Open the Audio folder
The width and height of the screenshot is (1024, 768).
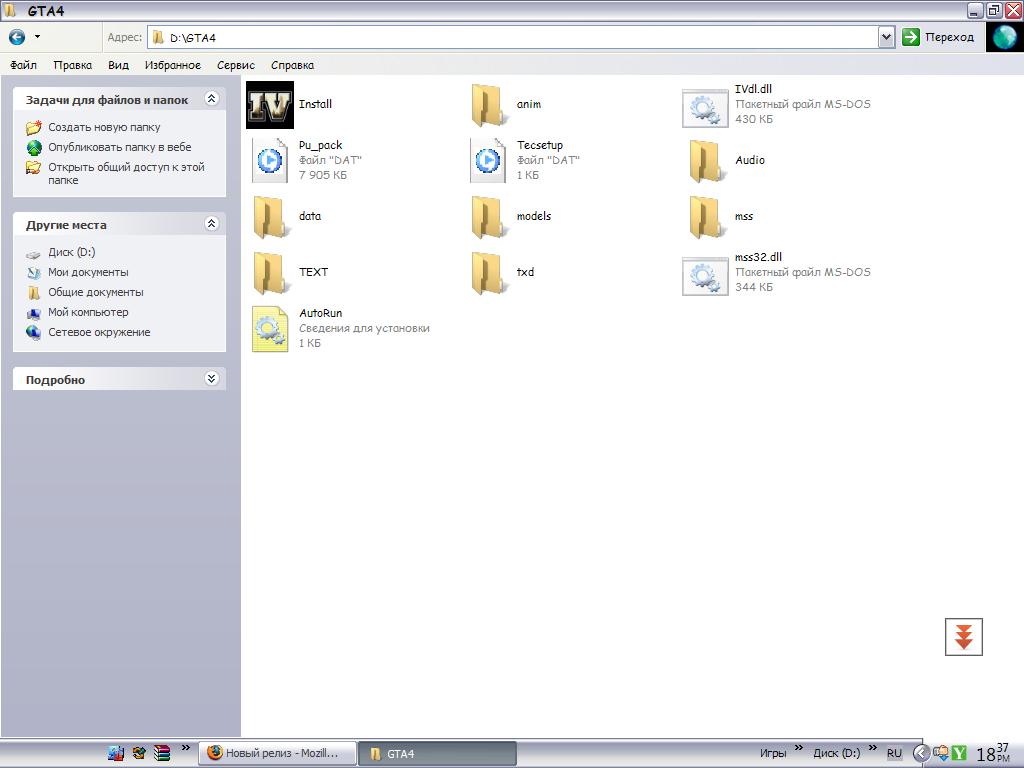coord(707,161)
